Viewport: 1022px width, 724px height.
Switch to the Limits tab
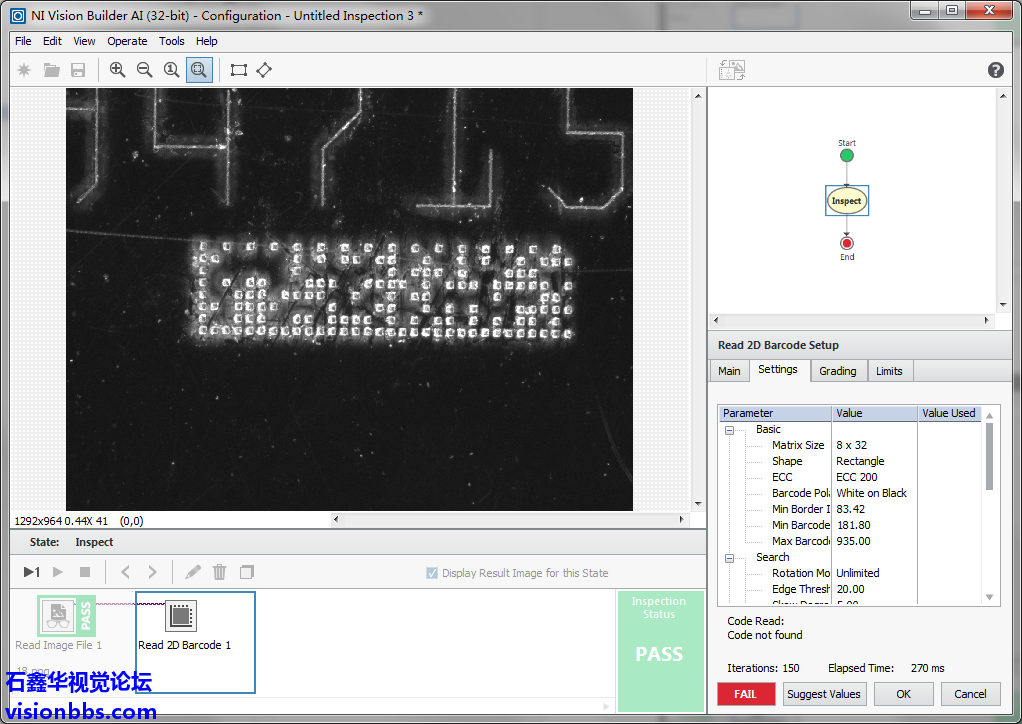click(889, 371)
